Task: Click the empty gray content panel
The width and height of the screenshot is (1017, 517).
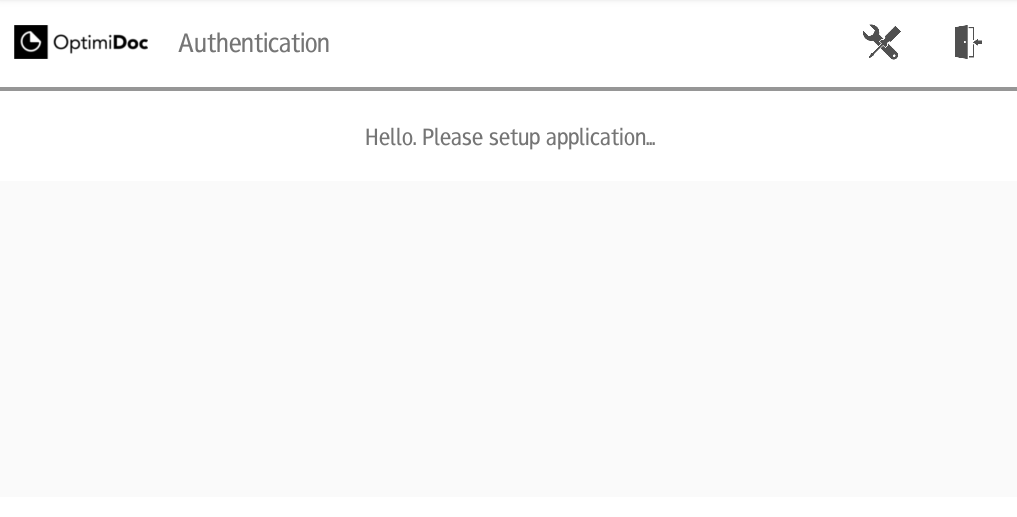Action: point(508,339)
